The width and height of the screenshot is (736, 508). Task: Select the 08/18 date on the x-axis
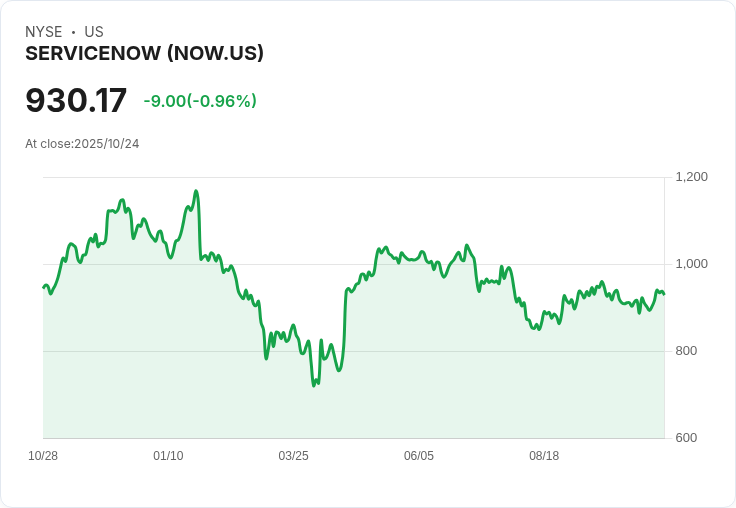coord(544,456)
